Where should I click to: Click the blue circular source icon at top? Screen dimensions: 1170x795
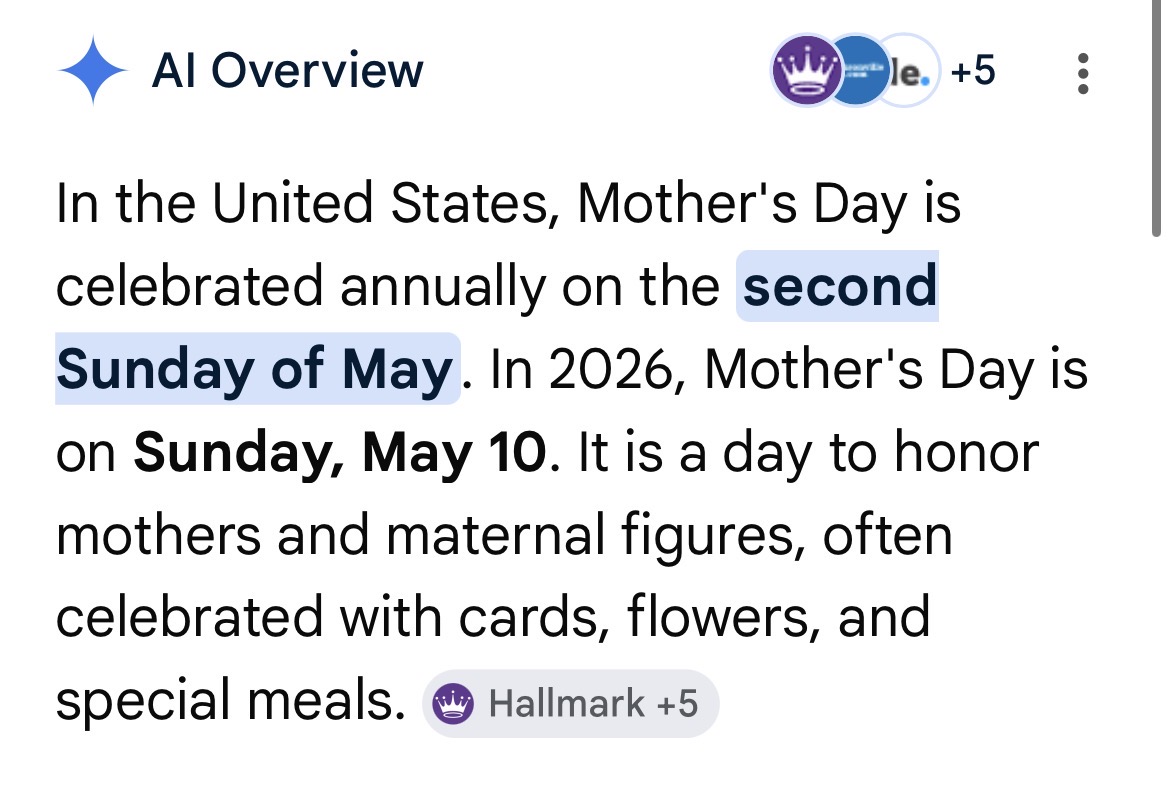click(858, 70)
